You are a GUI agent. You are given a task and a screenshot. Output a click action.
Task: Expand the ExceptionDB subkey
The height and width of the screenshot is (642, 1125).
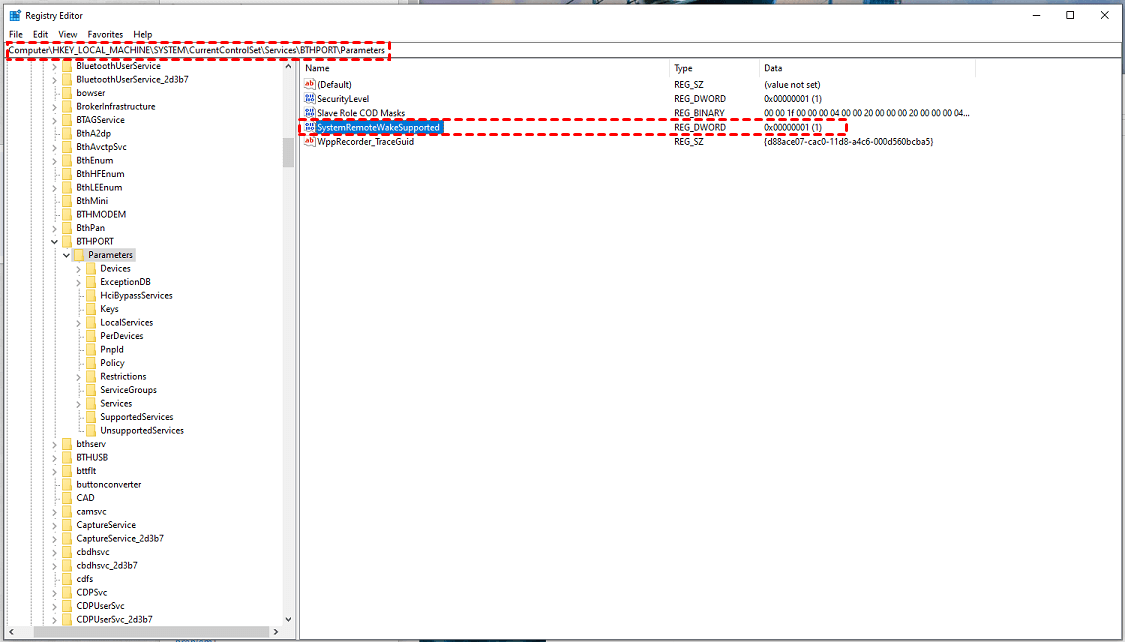[78, 282]
